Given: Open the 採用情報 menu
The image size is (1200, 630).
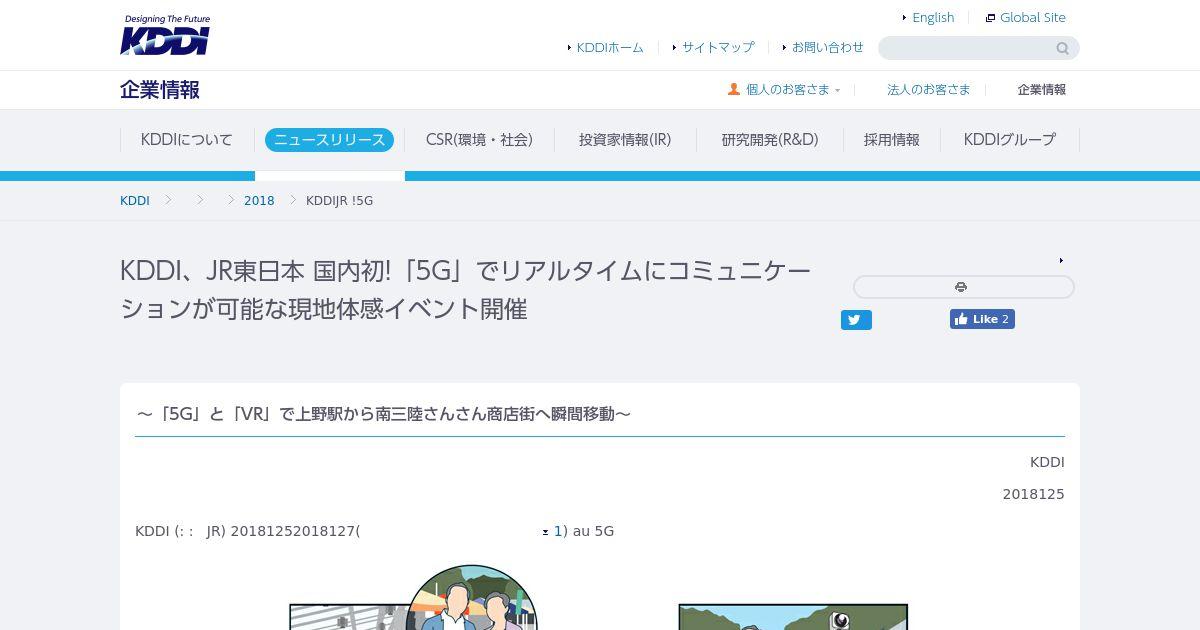Looking at the screenshot, I should 892,140.
